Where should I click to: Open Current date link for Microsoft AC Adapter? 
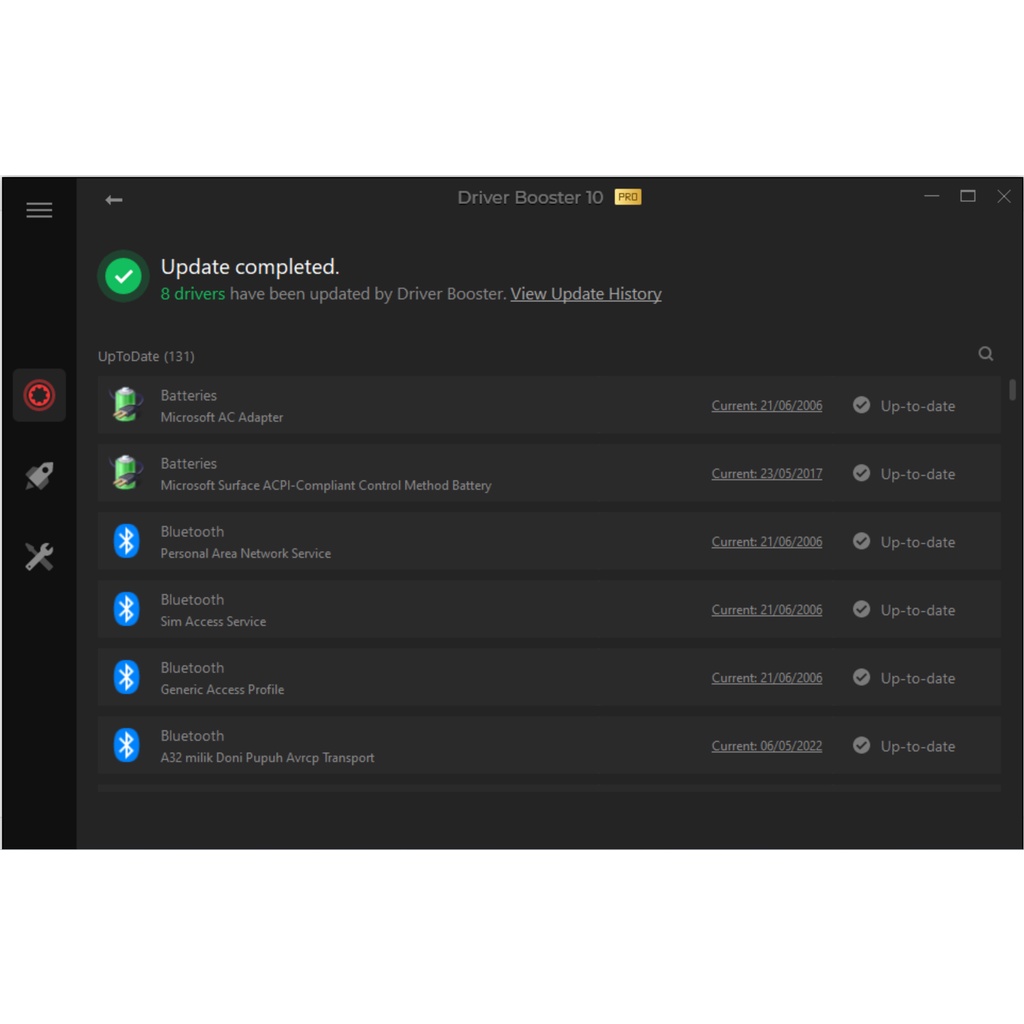pos(767,406)
